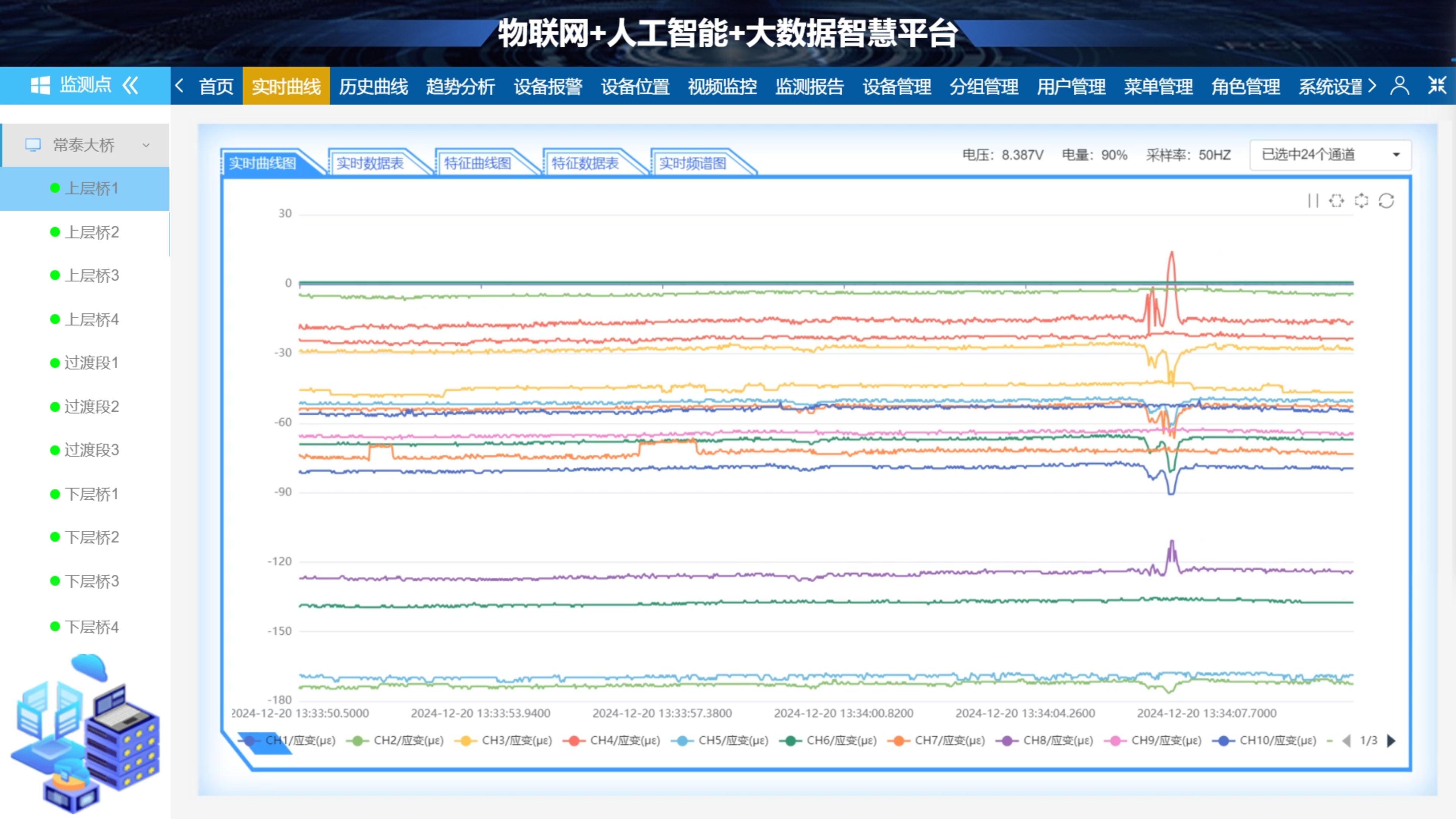Go to next legend page arrow

[x=1392, y=740]
